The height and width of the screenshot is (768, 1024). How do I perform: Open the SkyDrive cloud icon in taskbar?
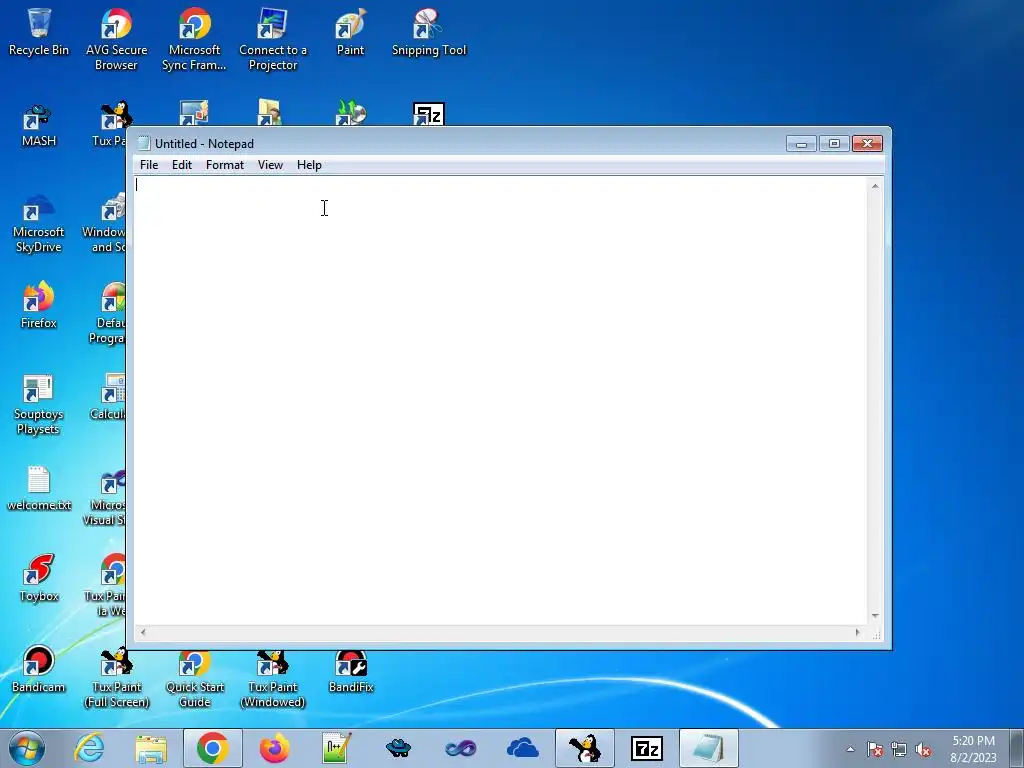[x=522, y=748]
